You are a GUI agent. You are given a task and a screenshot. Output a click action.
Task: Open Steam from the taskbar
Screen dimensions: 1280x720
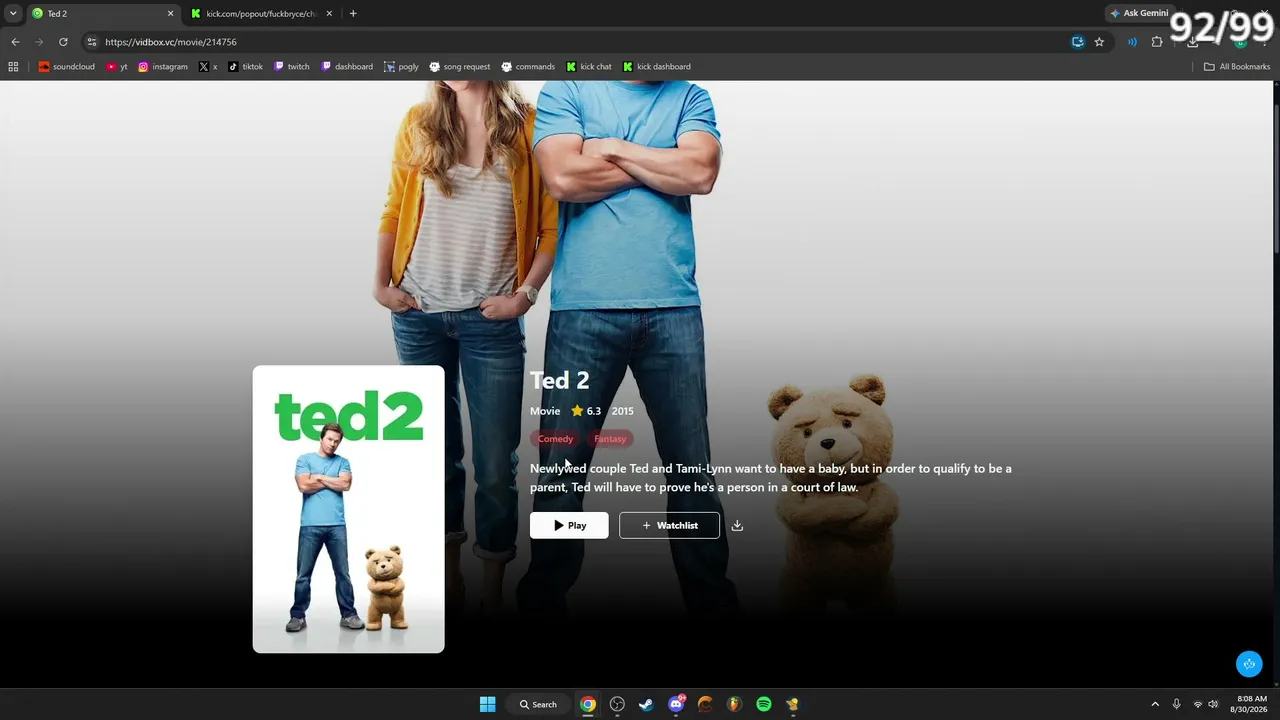pos(646,704)
